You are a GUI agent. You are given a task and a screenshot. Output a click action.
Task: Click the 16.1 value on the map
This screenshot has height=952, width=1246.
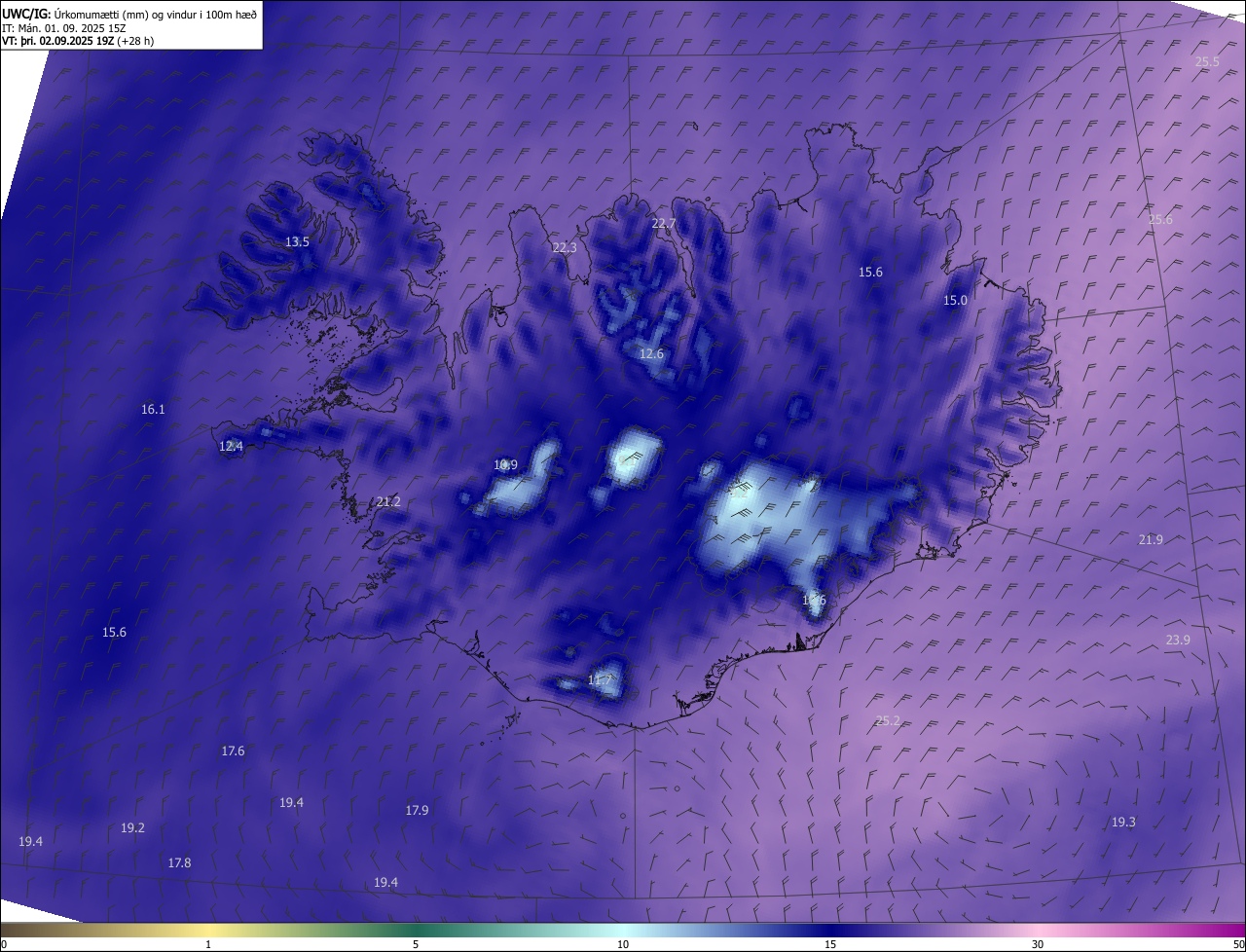tap(153, 409)
